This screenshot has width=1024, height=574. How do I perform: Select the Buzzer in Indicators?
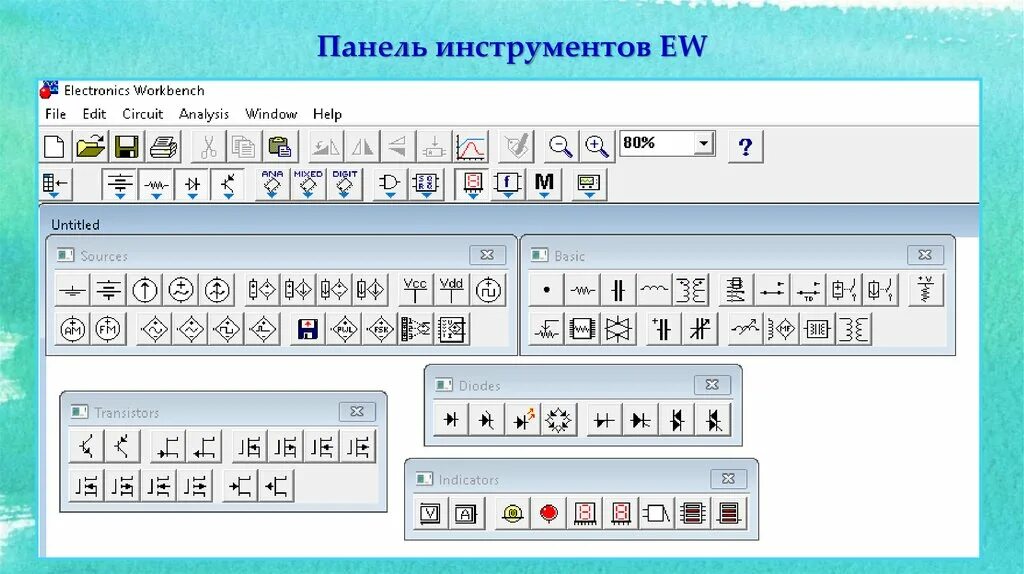tap(656, 514)
